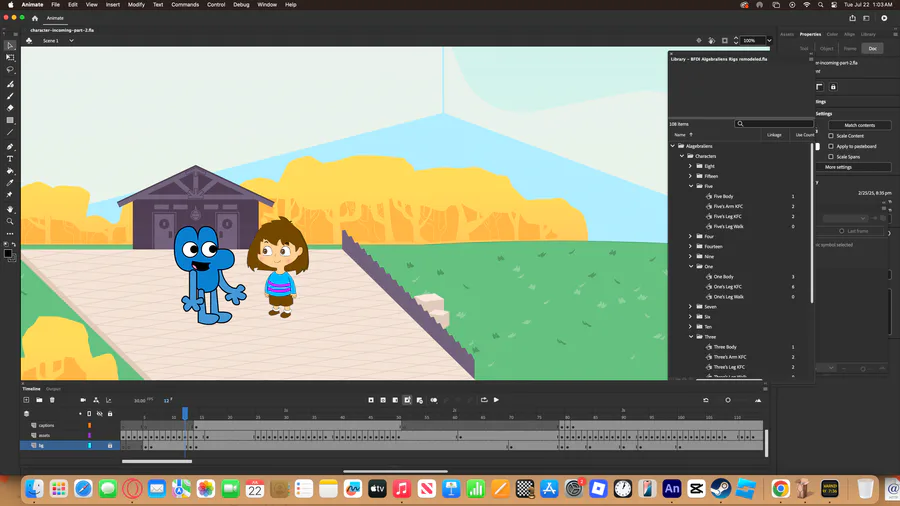
Task: Click the assets layer purple color swatch
Action: click(x=90, y=435)
